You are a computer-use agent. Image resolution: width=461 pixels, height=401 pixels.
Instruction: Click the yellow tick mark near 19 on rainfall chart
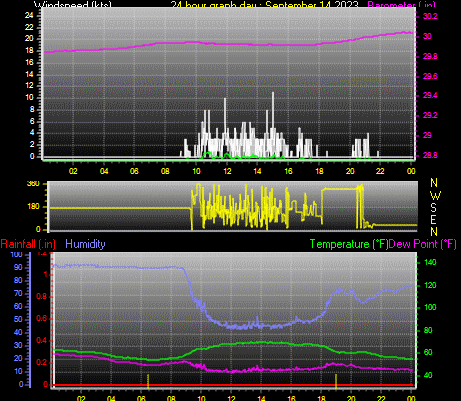336,381
